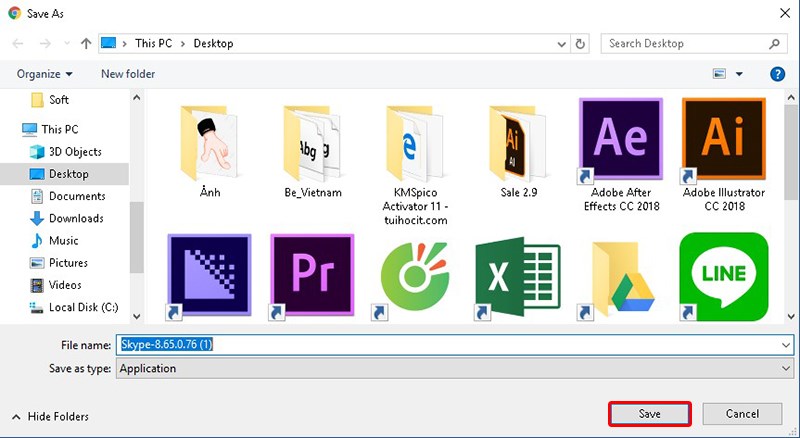The image size is (800, 438).
Task: Open Music in navigation pane
Action: pyautogui.click(x=54, y=240)
